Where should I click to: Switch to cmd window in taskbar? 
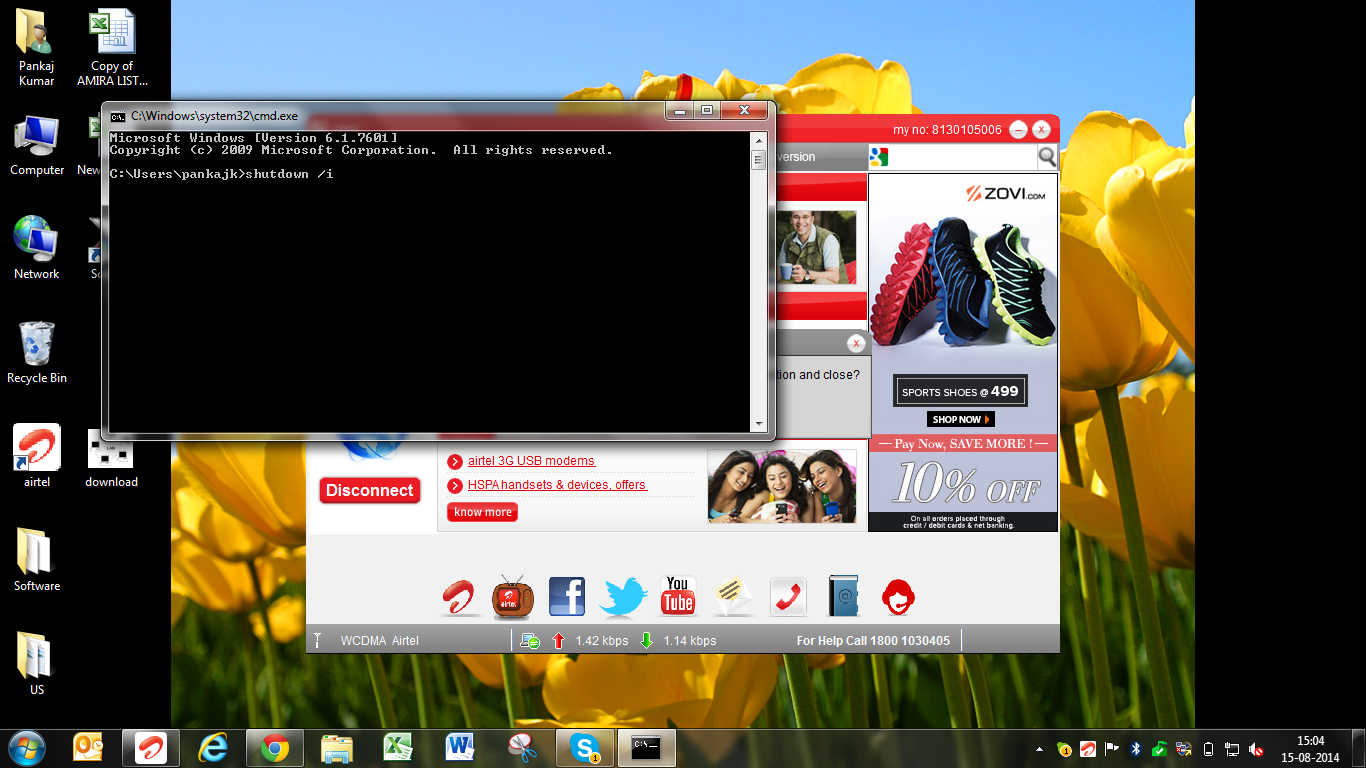(647, 747)
